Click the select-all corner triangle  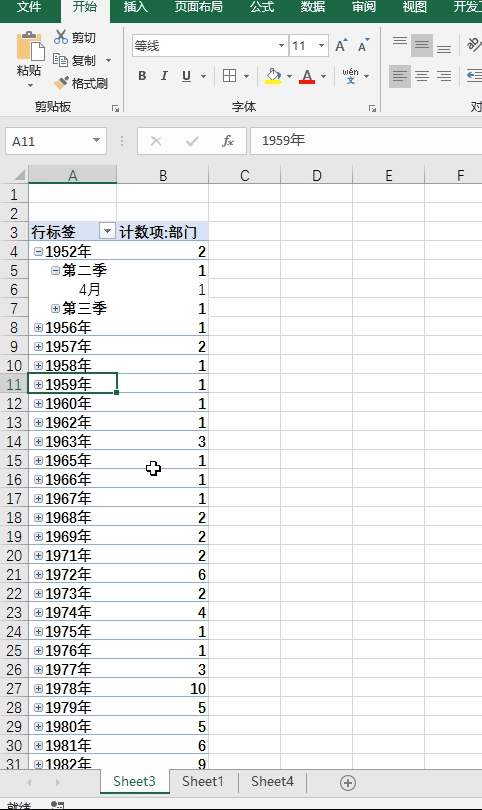click(19, 175)
